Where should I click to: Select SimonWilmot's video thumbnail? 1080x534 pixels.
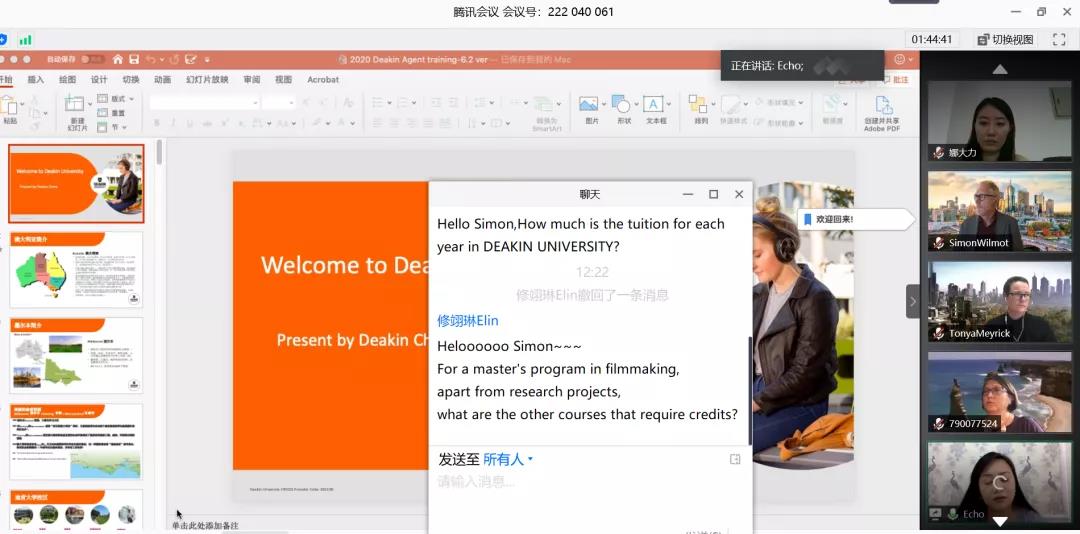[x=999, y=211]
